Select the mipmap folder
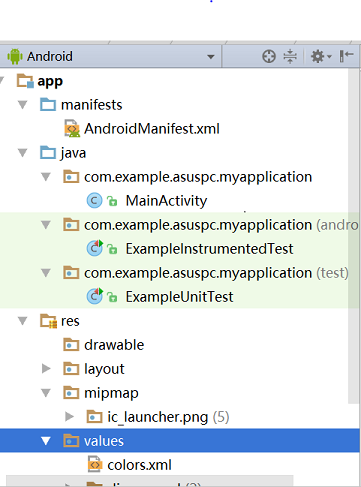This screenshot has height=487, width=361. (111, 393)
